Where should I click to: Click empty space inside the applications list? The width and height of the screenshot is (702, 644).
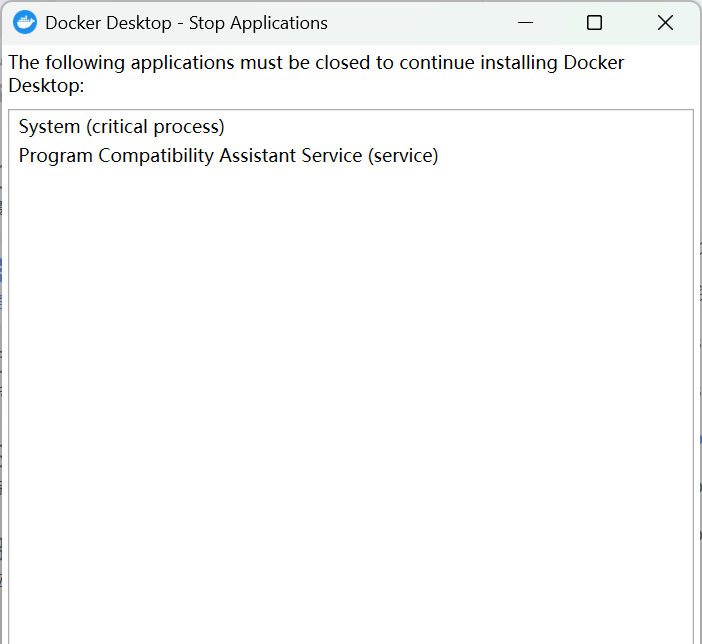point(350,400)
